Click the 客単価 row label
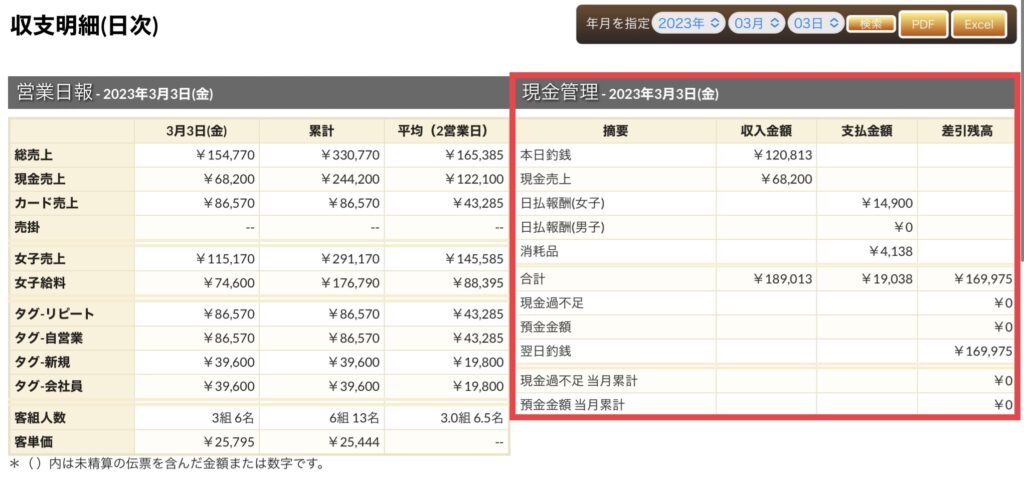Viewport: 1024px width, 477px height. pos(37,441)
